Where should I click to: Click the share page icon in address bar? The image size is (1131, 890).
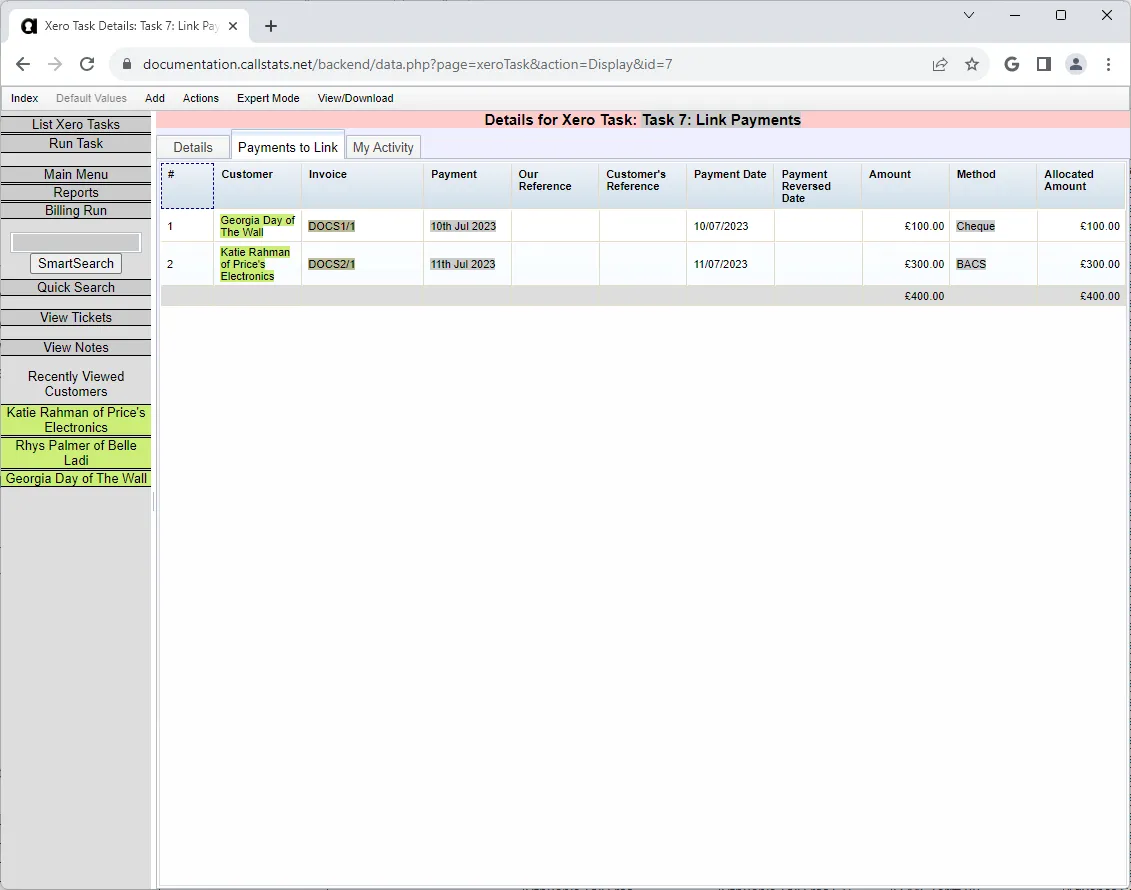(940, 64)
